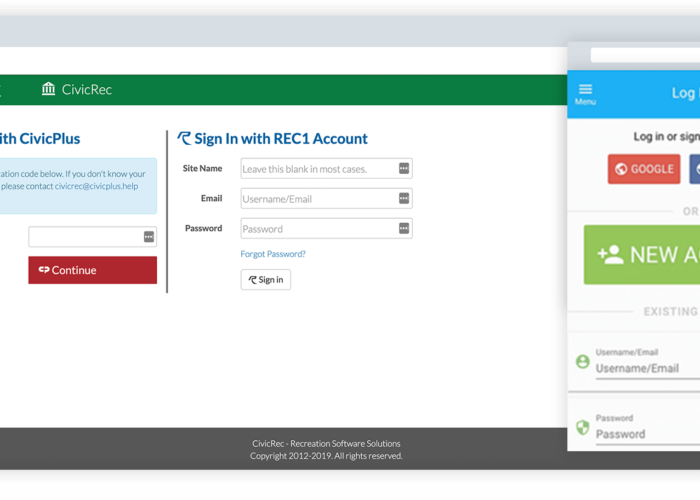Open the Forgot Password? link
Image resolution: width=700 pixels, height=500 pixels.
coord(273,254)
